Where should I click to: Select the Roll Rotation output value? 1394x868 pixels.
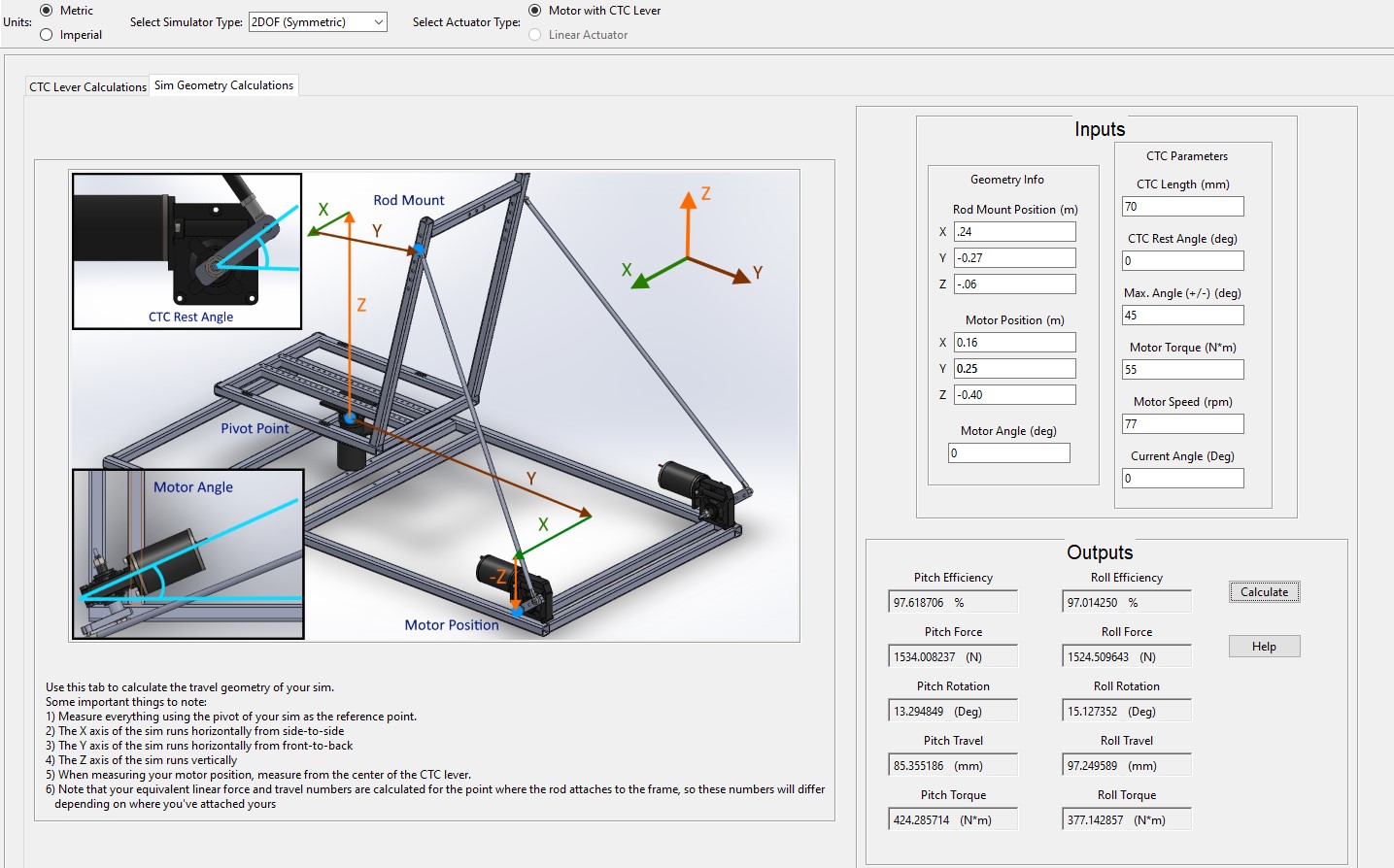click(x=1127, y=712)
